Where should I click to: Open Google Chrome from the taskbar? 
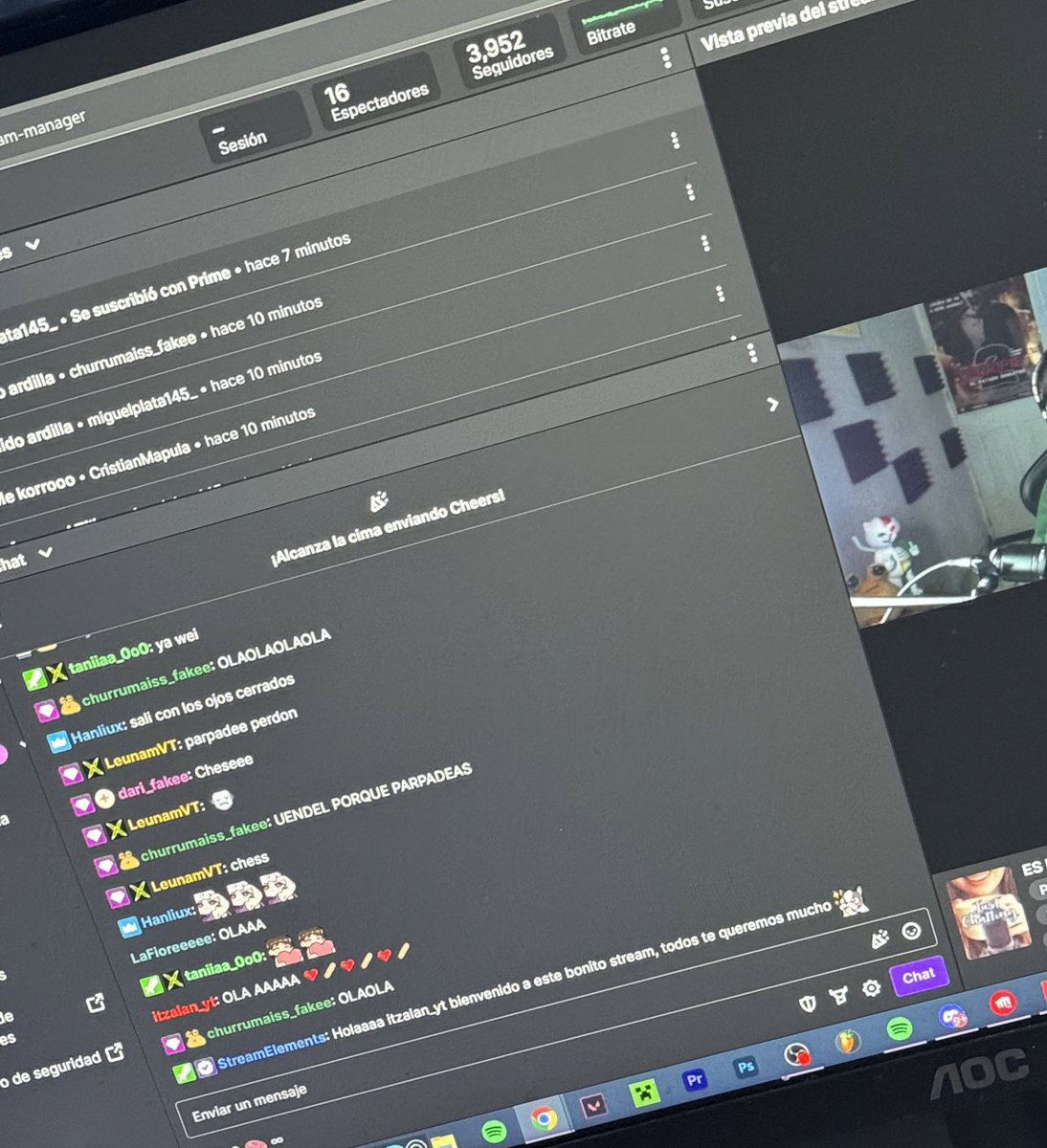pyautogui.click(x=544, y=1118)
